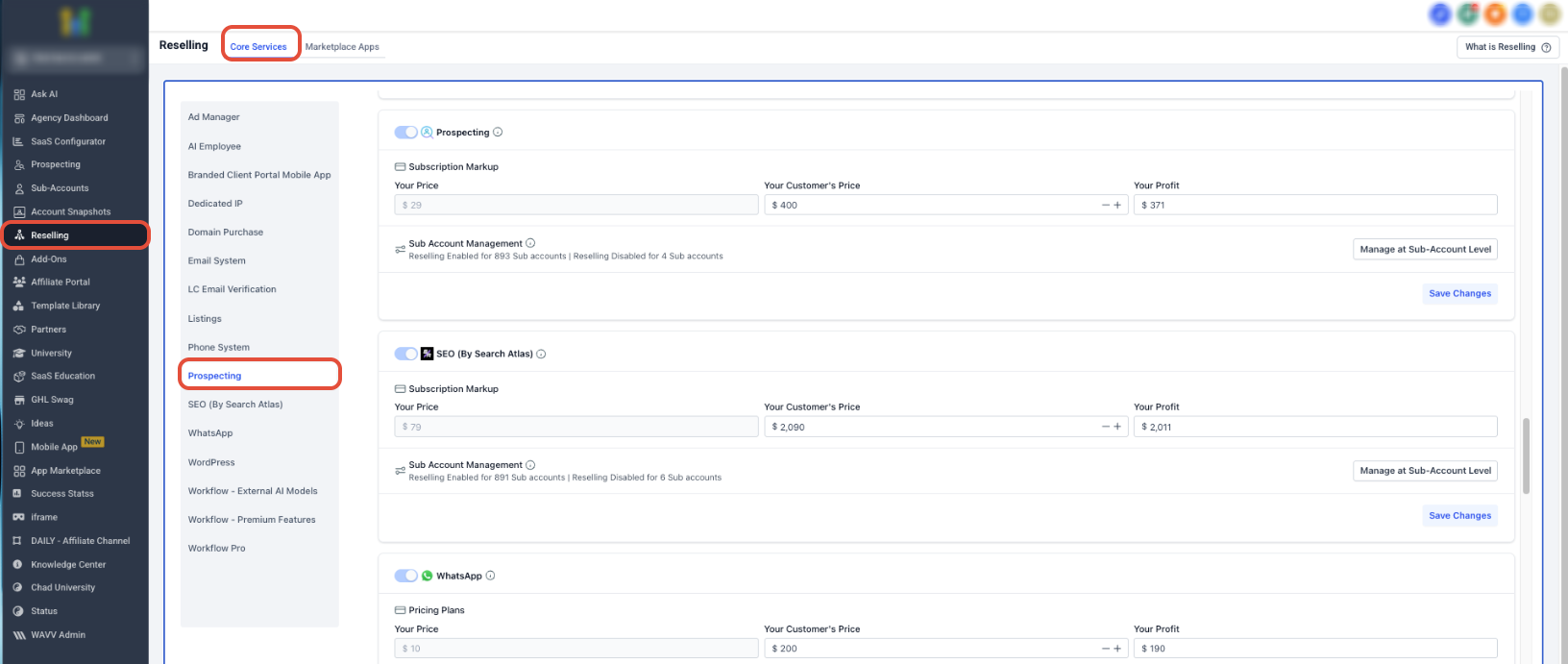Select Ad Manager in services list

tap(214, 117)
